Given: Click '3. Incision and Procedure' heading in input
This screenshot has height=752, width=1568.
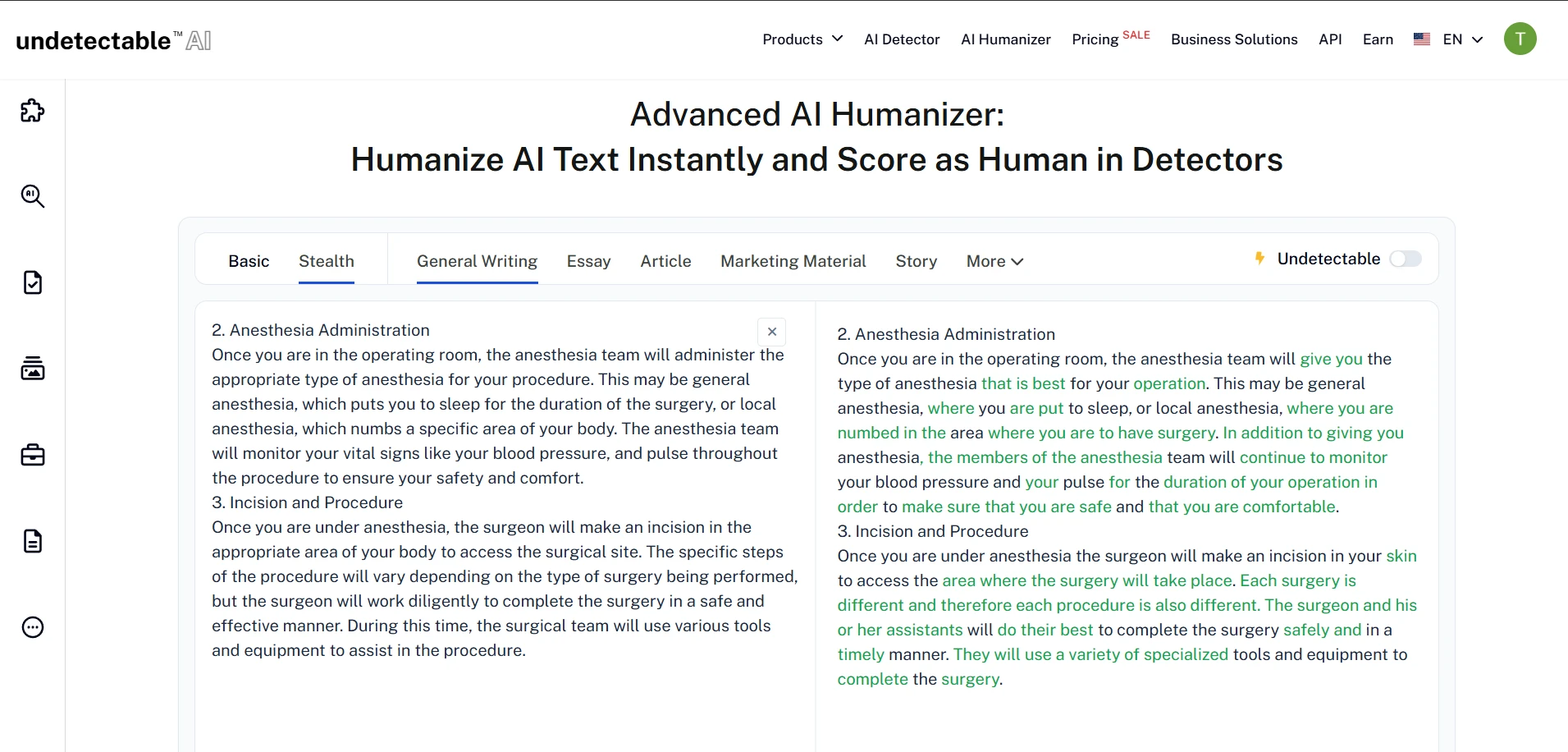Looking at the screenshot, I should [x=308, y=502].
